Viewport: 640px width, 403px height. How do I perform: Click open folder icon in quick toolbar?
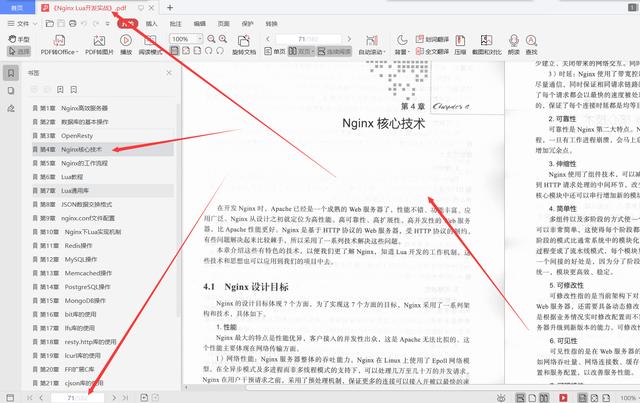pyautogui.click(x=49, y=24)
